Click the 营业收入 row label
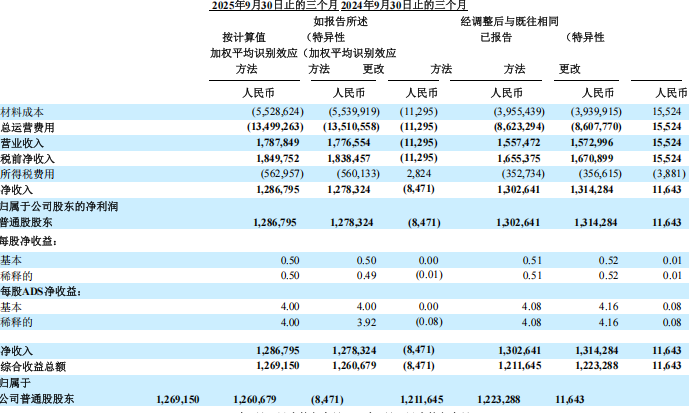700x413 pixels. pos(22,143)
